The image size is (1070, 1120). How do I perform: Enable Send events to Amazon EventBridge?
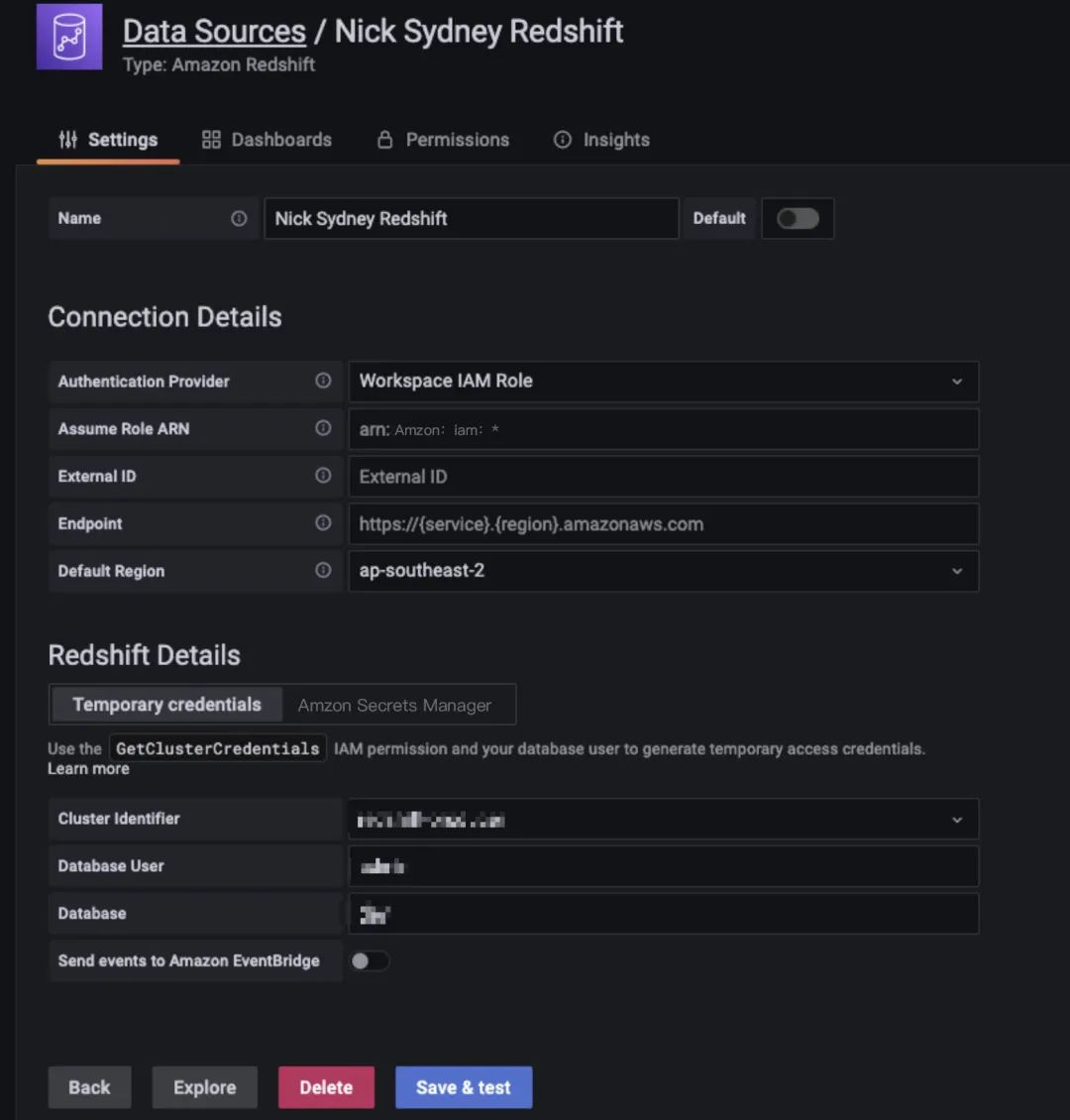370,960
